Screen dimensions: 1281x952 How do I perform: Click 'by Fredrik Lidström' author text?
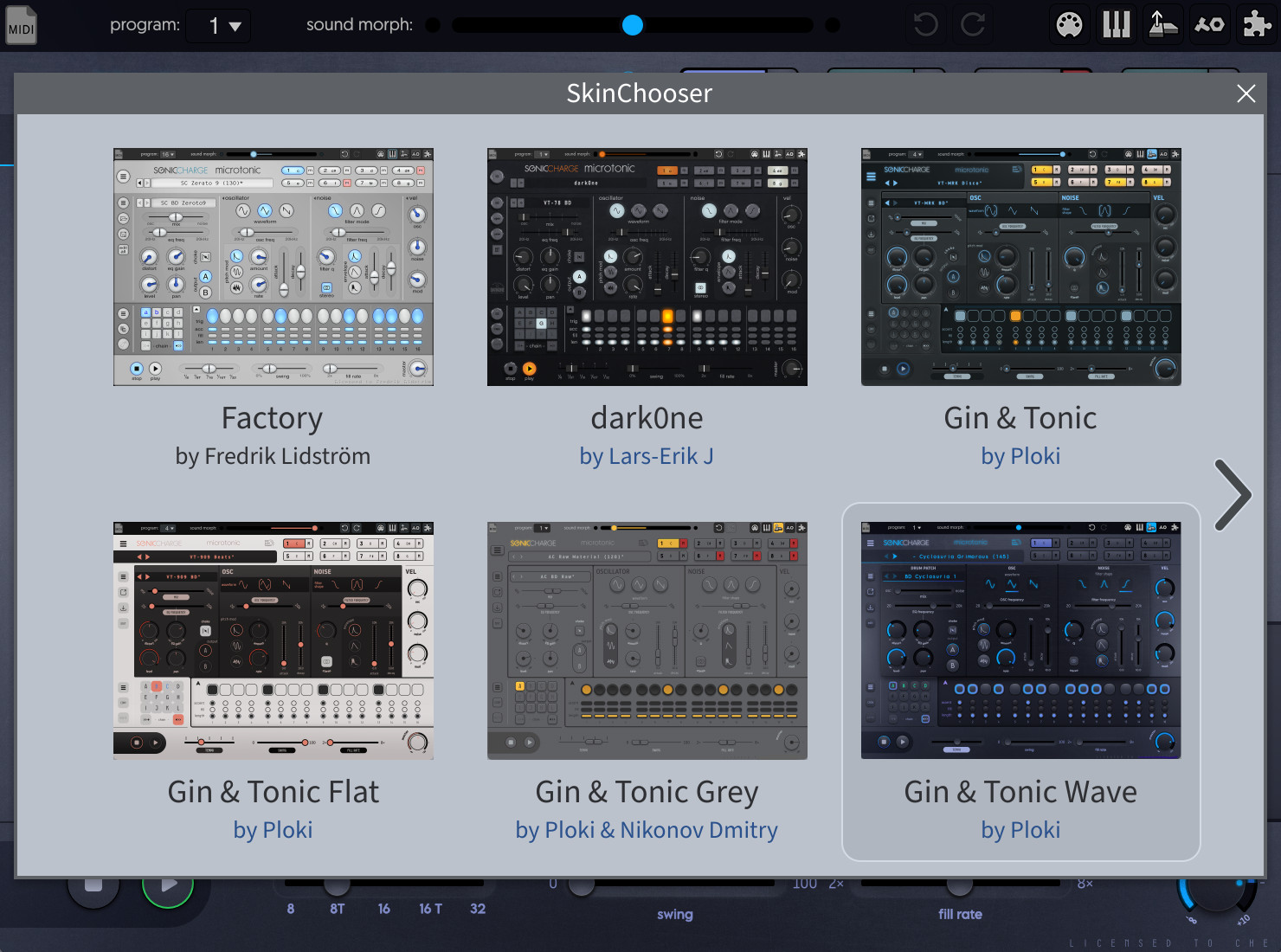pyautogui.click(x=273, y=457)
